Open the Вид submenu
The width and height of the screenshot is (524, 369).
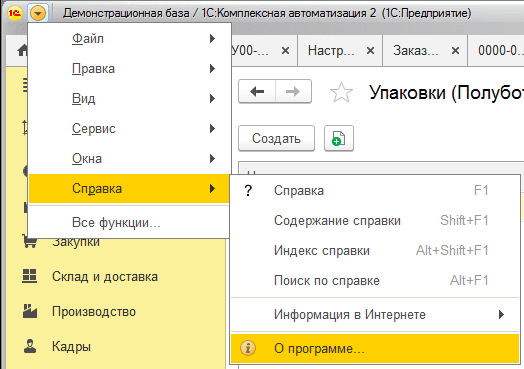pyautogui.click(x=129, y=99)
